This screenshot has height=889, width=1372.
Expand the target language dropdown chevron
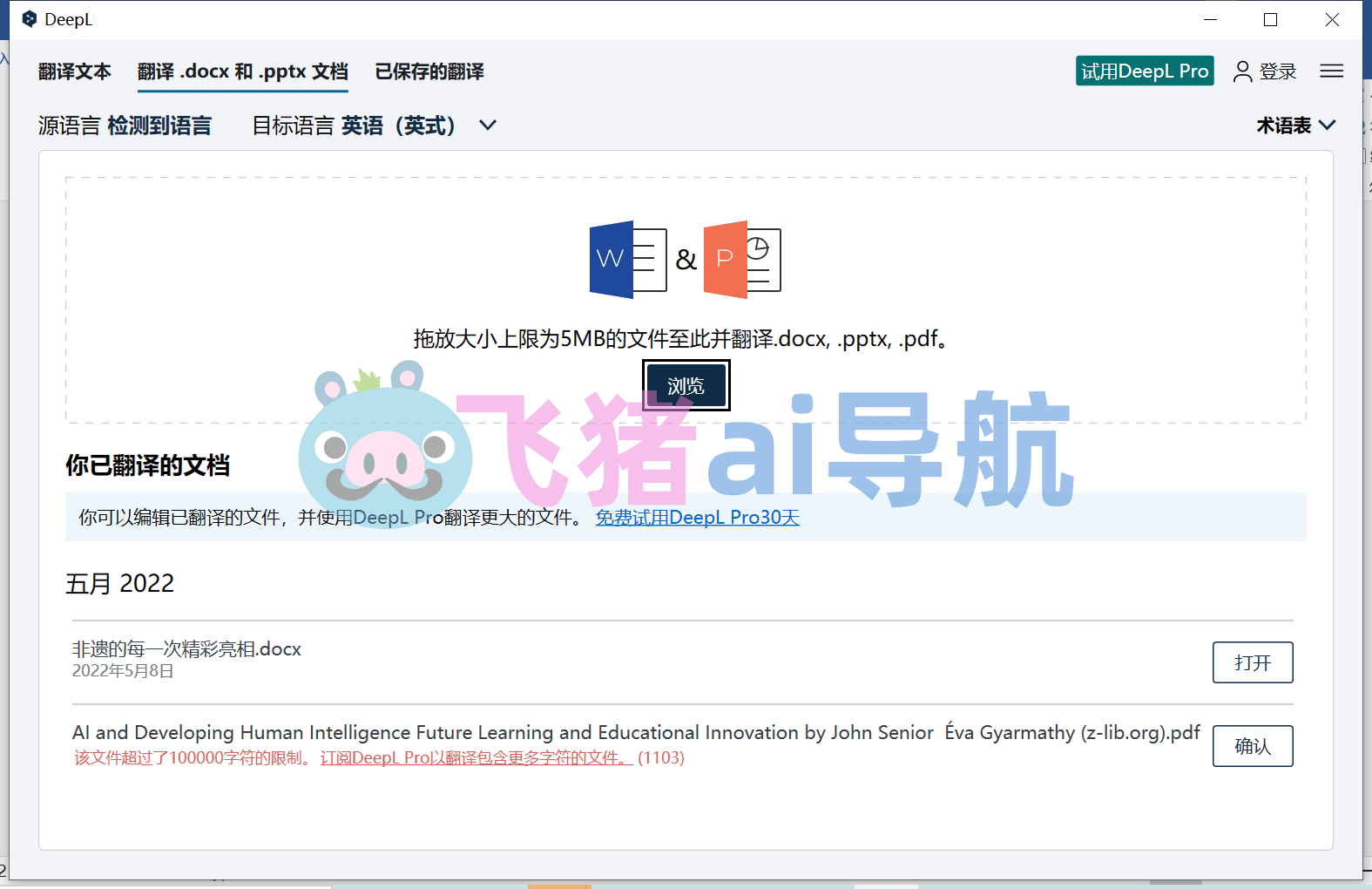[x=488, y=126]
